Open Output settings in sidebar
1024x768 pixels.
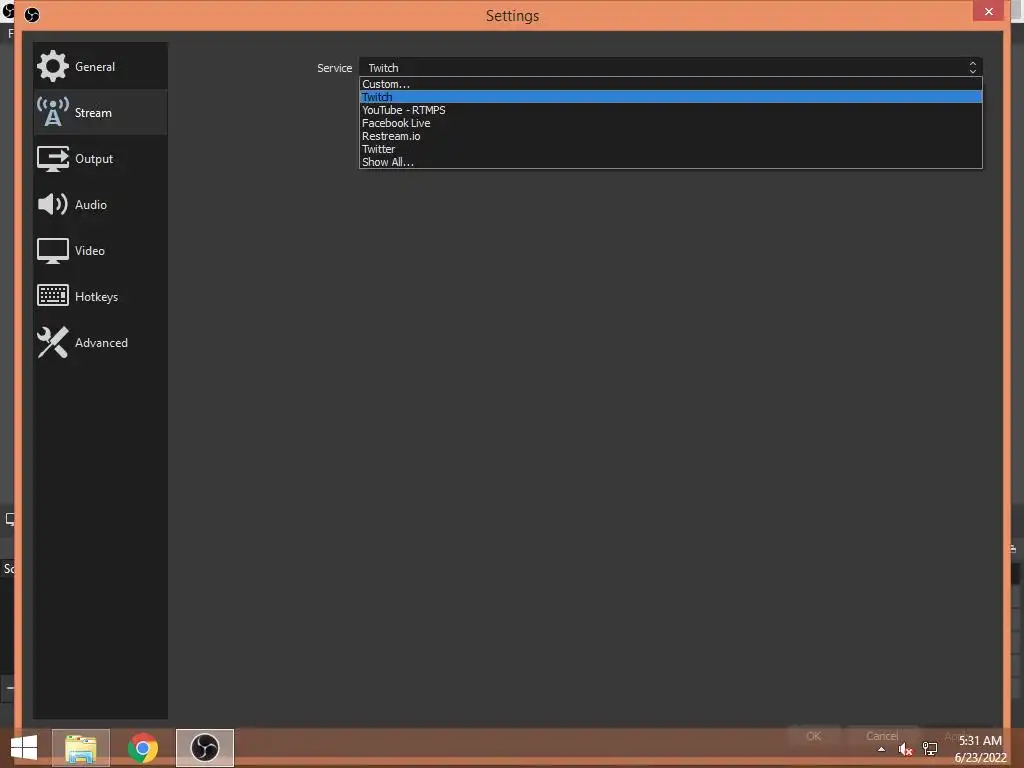tap(100, 158)
